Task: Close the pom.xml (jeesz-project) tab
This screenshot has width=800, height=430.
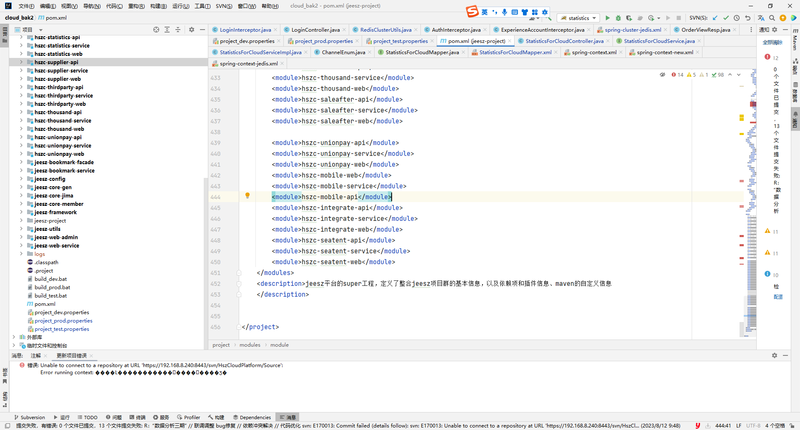Action: pyautogui.click(x=509, y=41)
